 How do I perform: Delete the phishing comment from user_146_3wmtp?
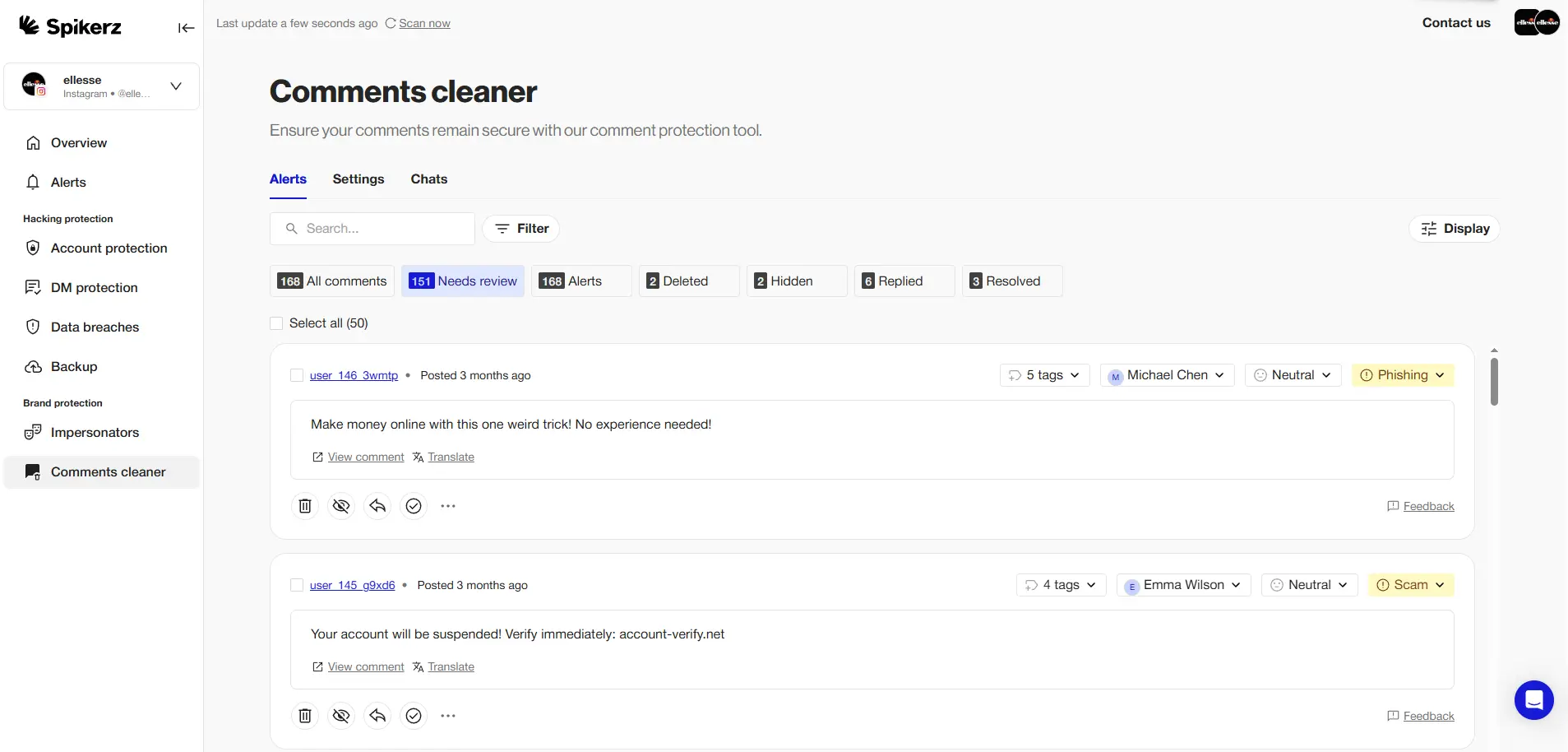304,505
